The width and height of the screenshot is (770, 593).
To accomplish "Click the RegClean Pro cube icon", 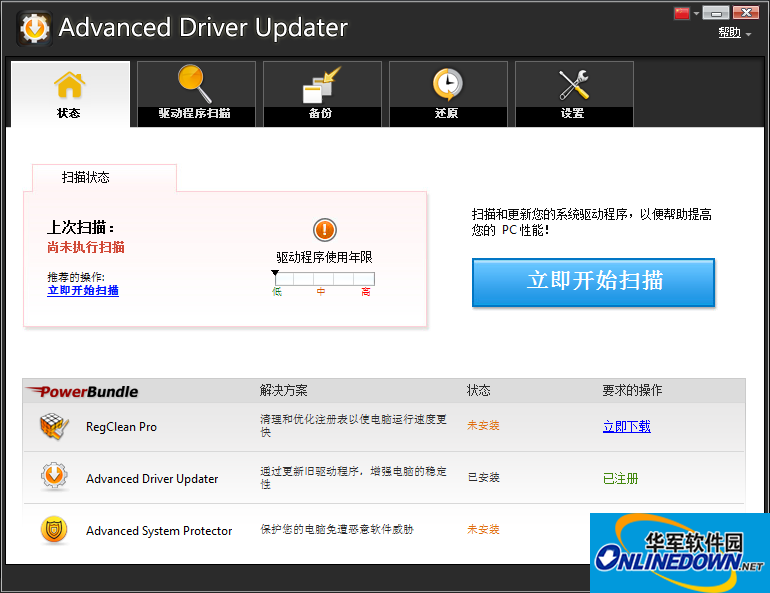I will point(54,426).
